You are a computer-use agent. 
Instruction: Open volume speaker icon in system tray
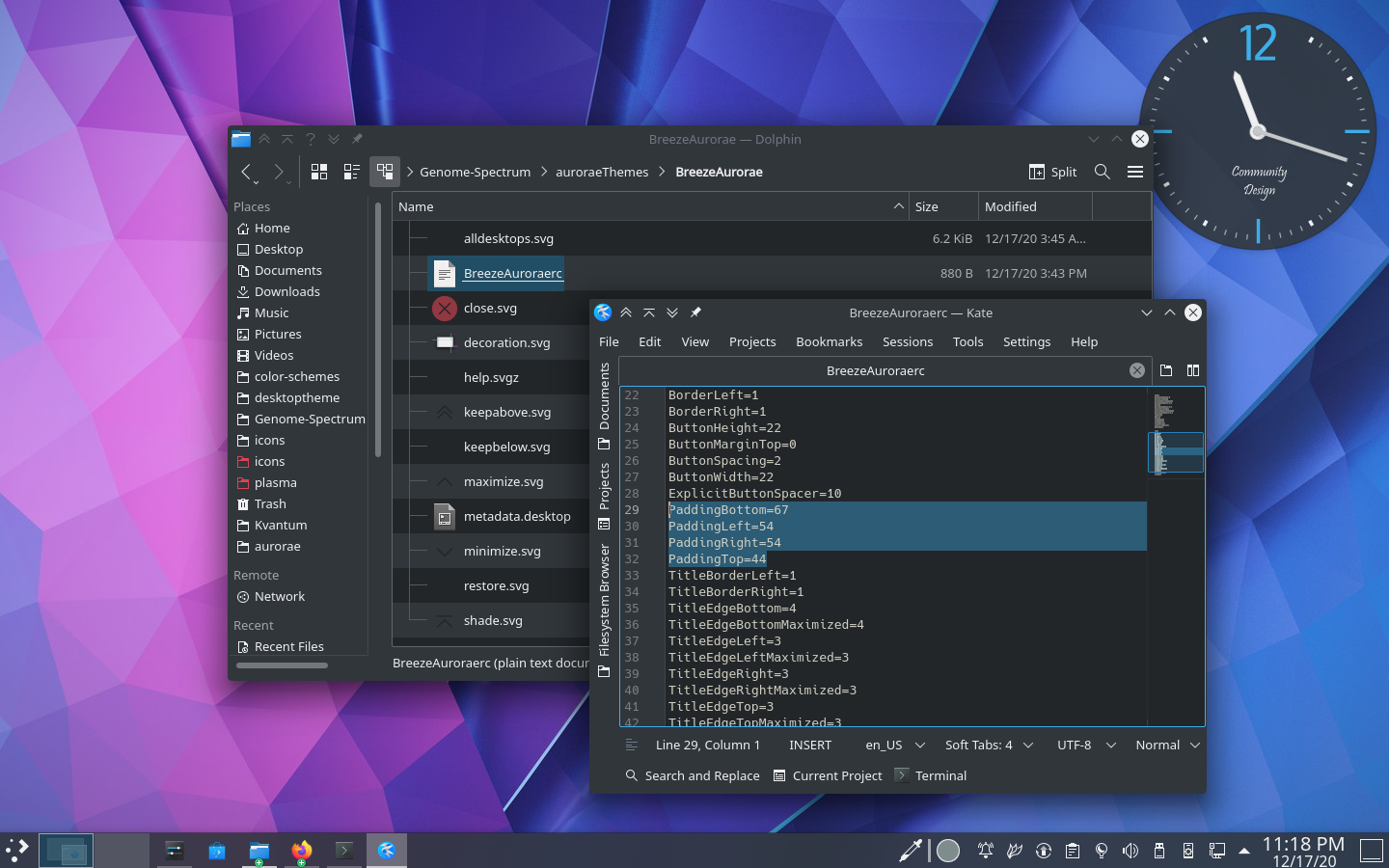click(x=1130, y=850)
